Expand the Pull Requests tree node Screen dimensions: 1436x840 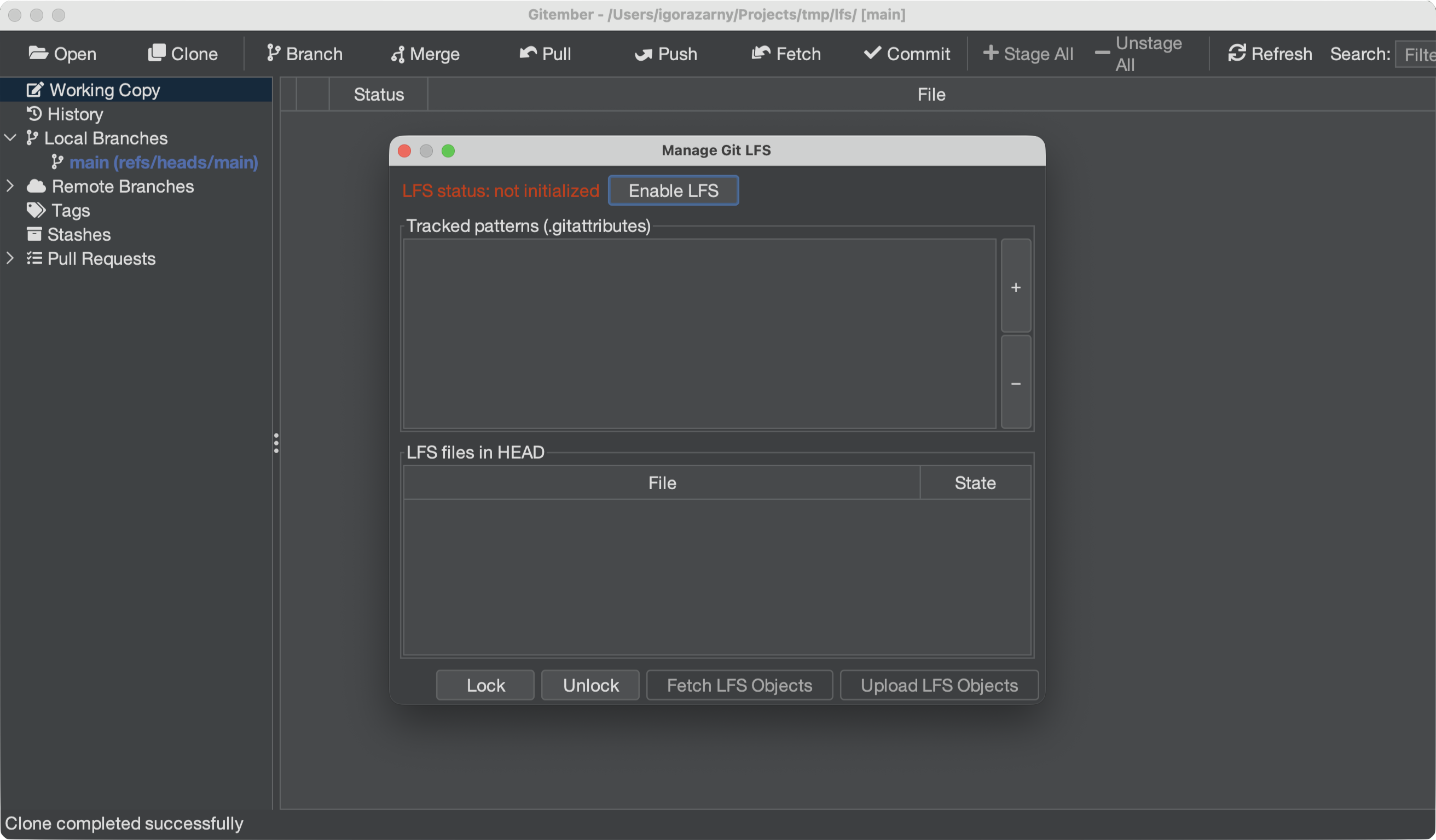pos(10,258)
